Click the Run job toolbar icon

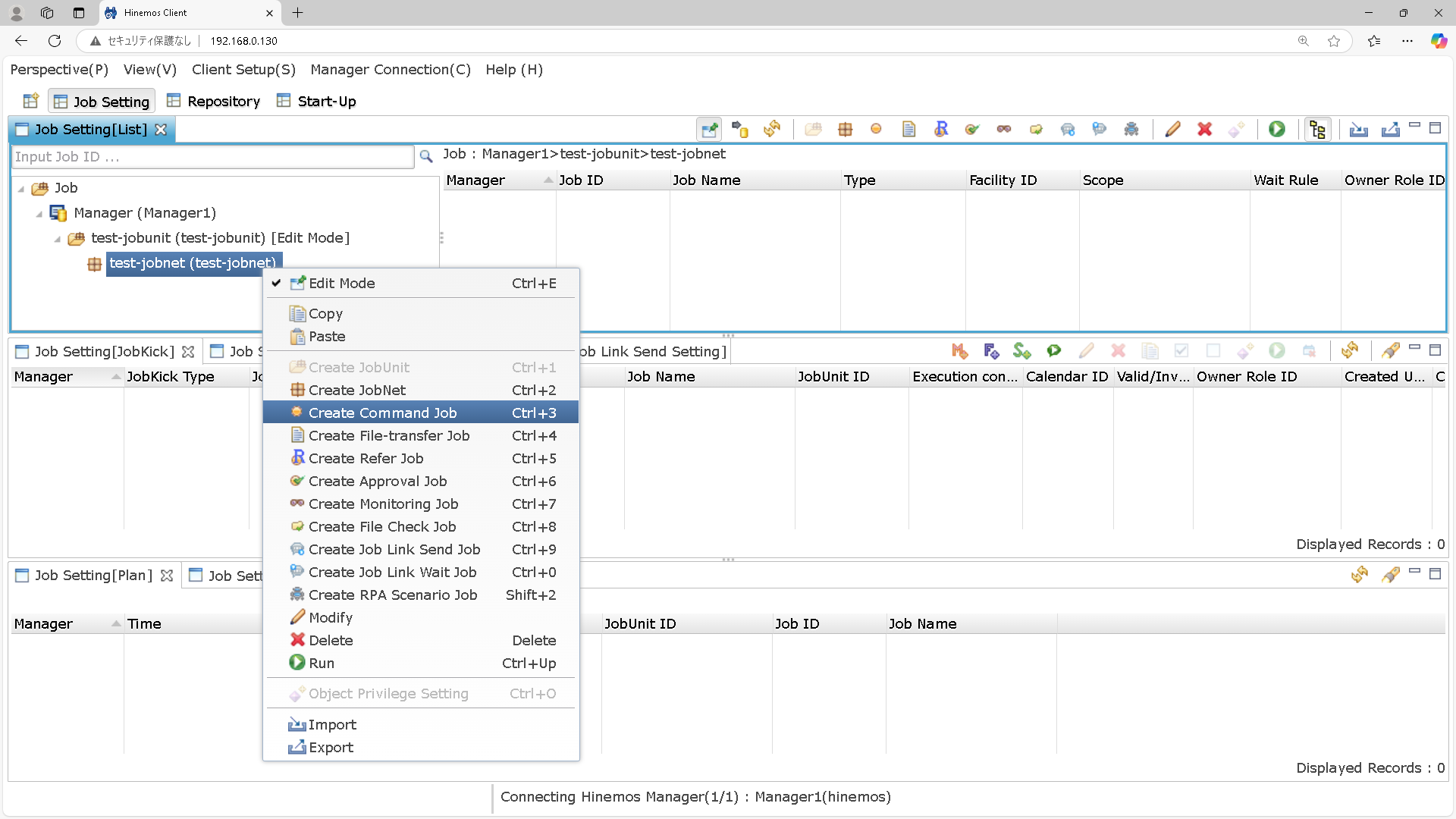coord(1277,129)
